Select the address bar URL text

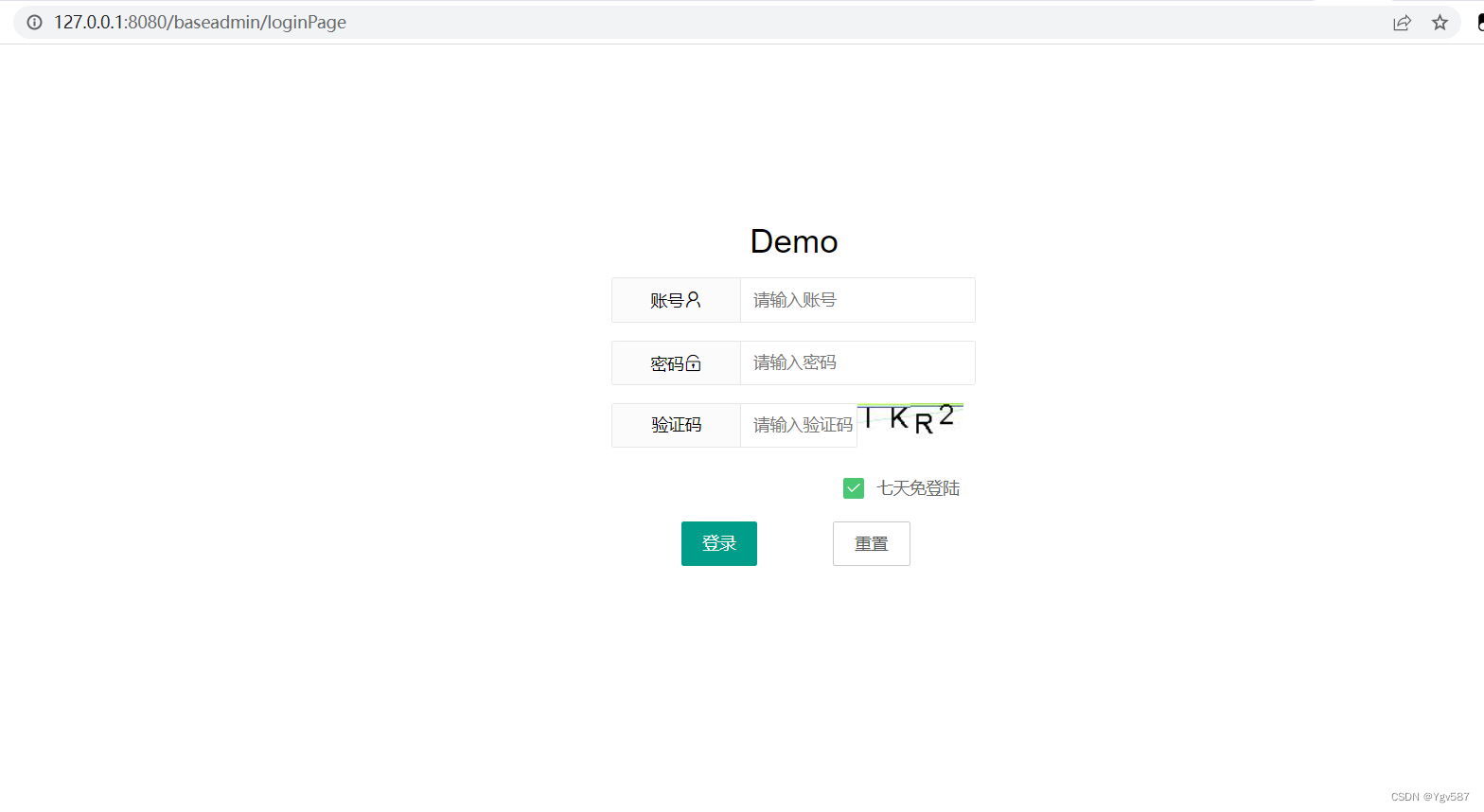(200, 22)
